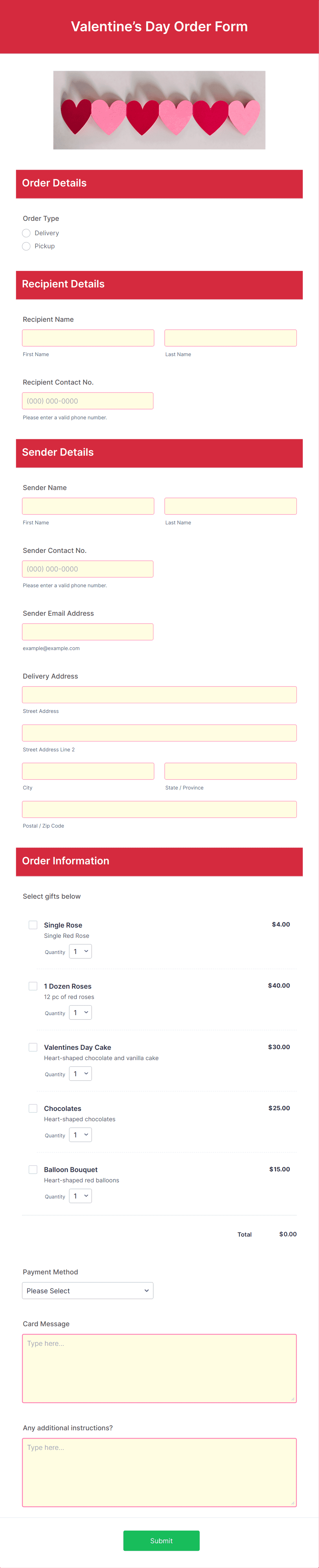Click the sender Last Name field
The image size is (319, 1568).
pos(230,506)
